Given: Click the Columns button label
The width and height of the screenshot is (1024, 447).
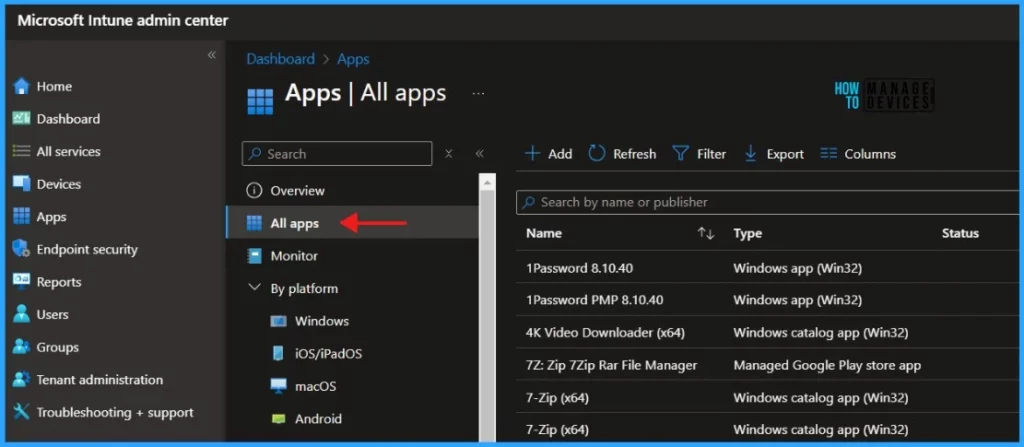Looking at the screenshot, I should click(870, 154).
